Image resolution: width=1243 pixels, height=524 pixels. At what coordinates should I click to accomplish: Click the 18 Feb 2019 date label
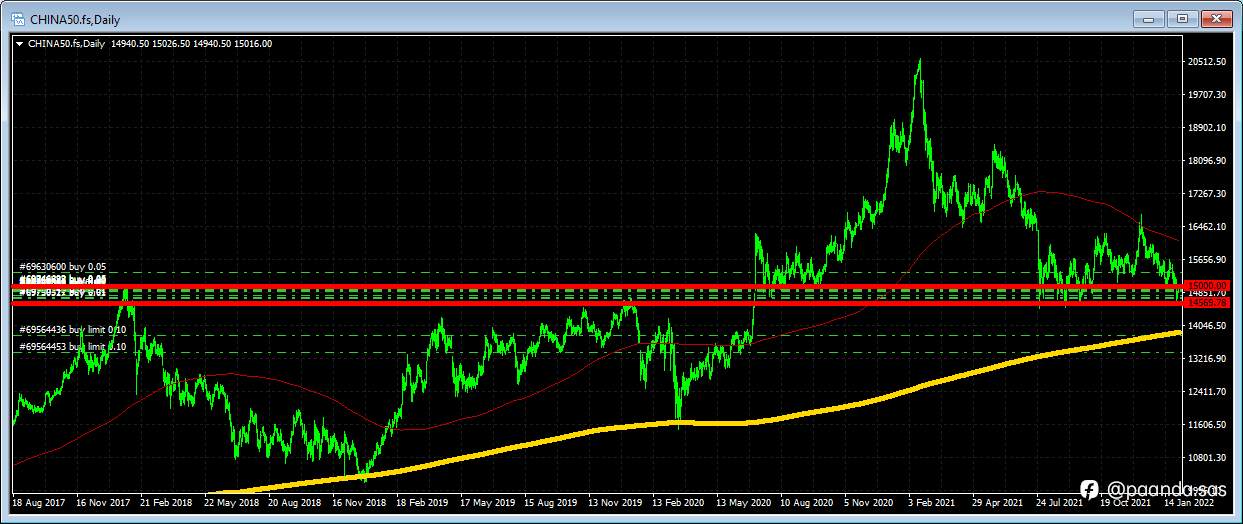tap(420, 502)
